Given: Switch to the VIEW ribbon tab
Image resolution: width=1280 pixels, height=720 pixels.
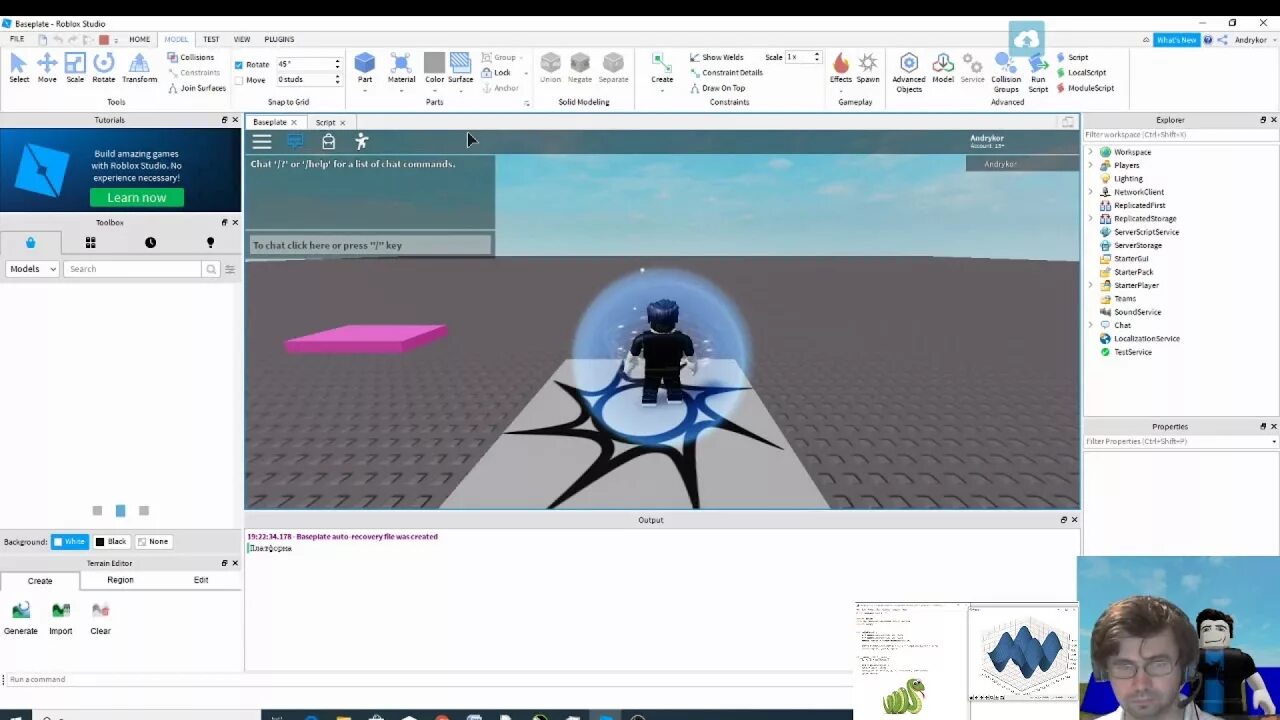Looking at the screenshot, I should [242, 39].
